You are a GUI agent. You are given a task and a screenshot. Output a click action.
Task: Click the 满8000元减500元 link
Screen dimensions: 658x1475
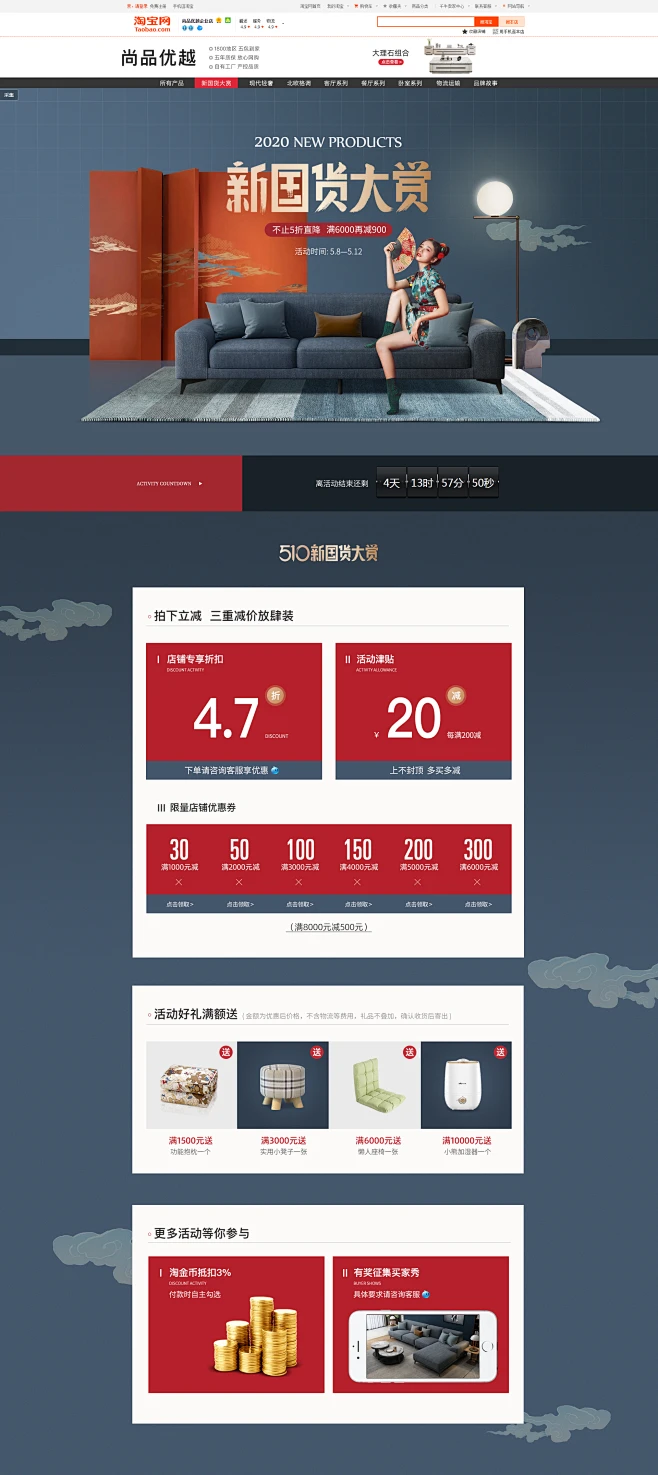coord(329,927)
